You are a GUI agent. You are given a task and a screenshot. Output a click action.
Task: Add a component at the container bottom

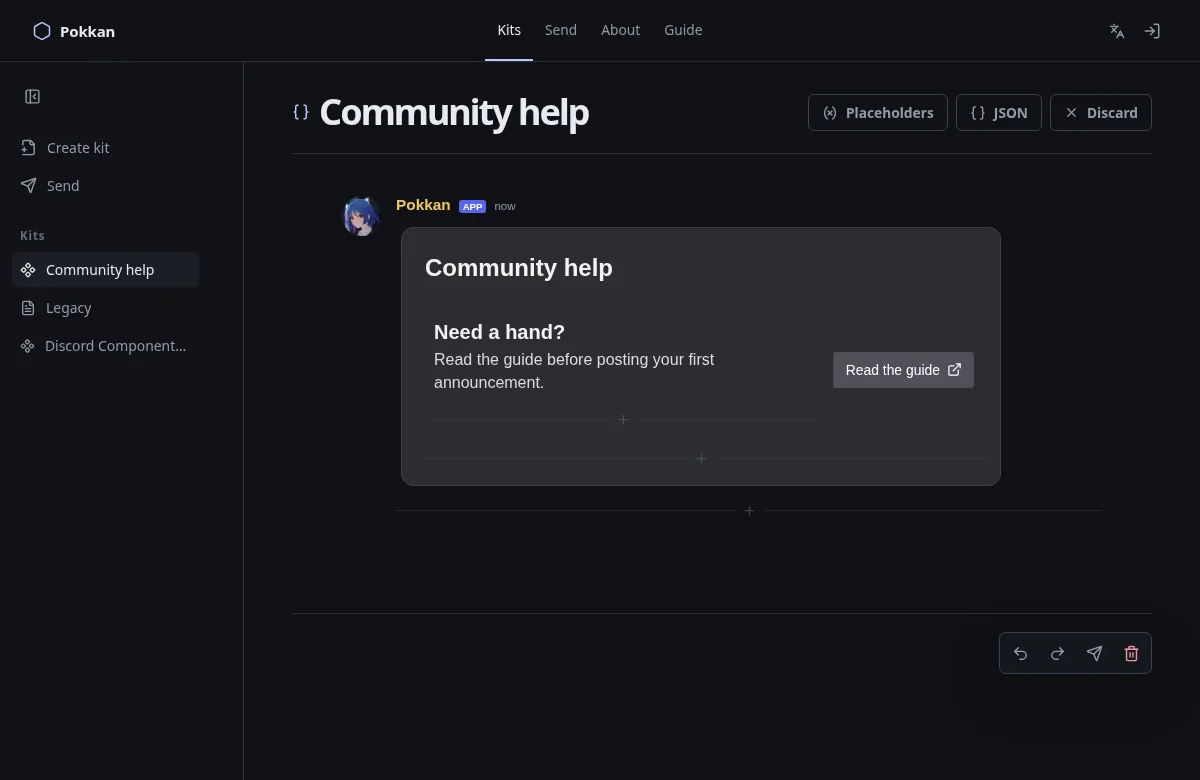[x=702, y=458]
